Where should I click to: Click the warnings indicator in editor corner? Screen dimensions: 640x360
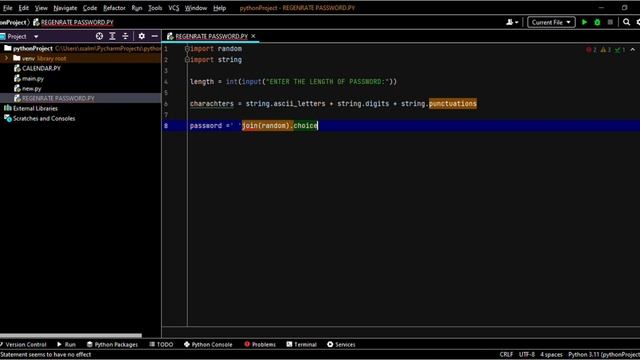click(x=606, y=50)
